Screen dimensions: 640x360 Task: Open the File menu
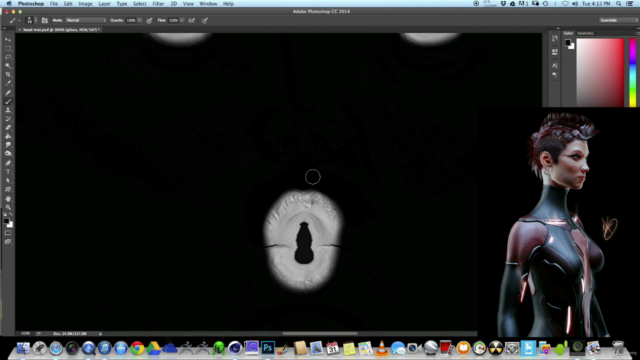pyautogui.click(x=53, y=4)
